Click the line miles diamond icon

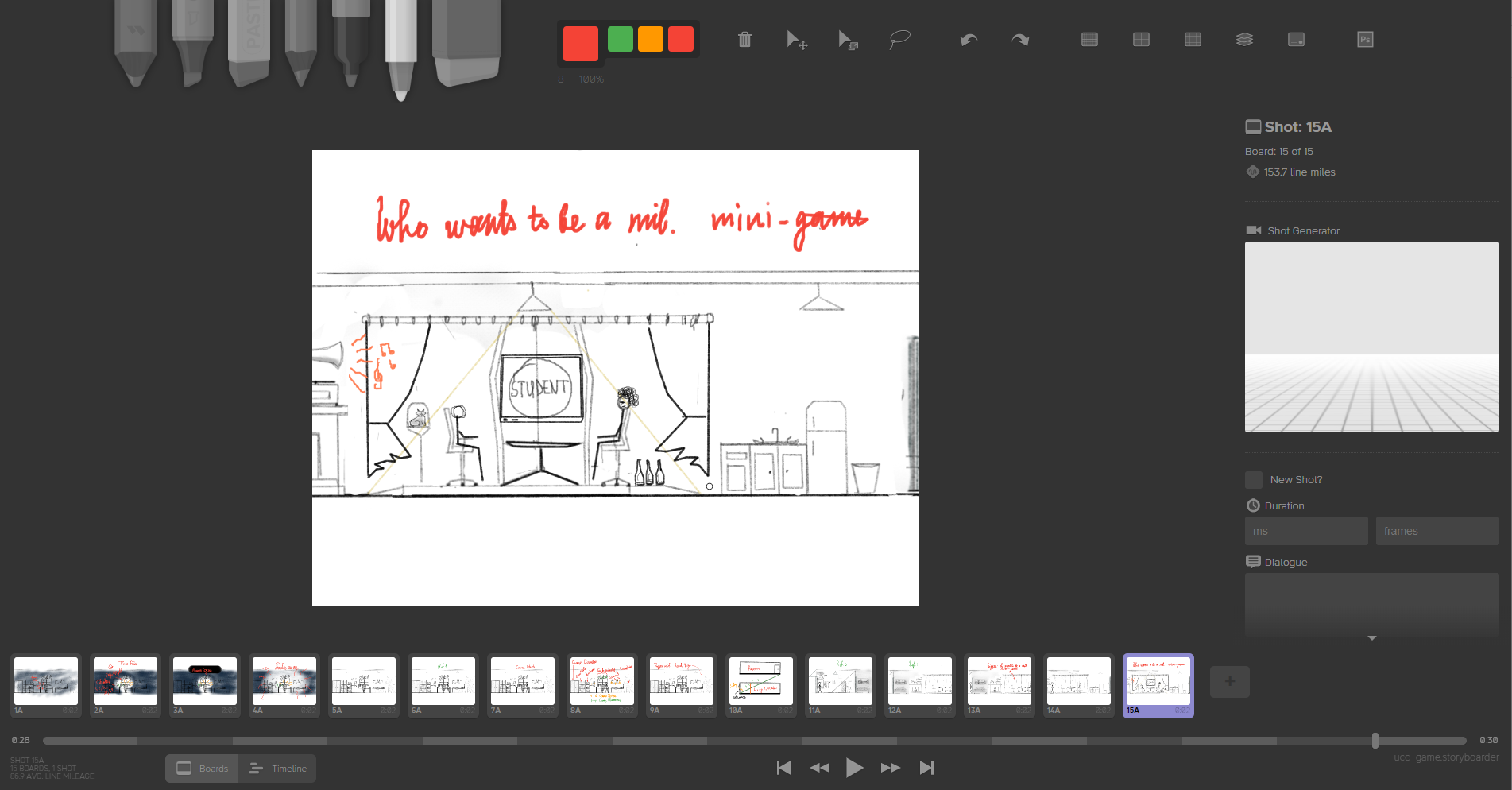tap(1253, 172)
